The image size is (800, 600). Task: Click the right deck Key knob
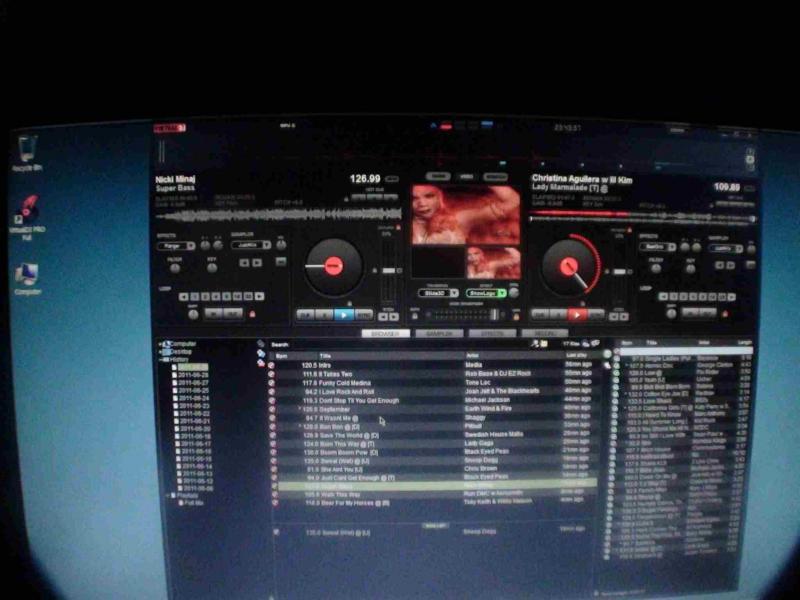[690, 269]
